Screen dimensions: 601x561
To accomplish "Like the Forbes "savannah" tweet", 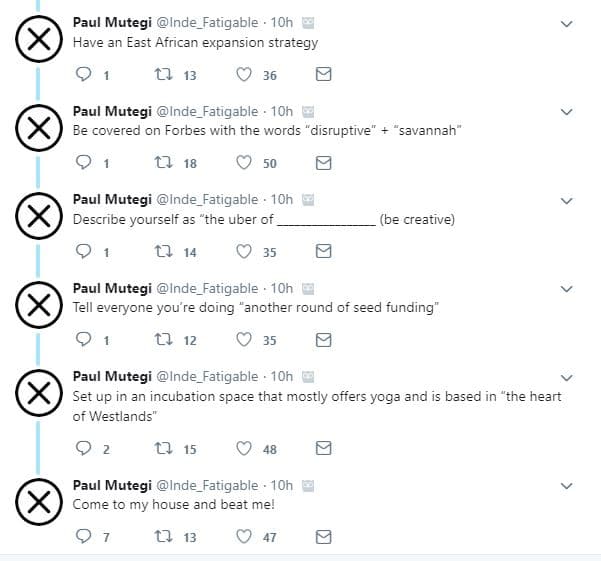I will coord(244,163).
